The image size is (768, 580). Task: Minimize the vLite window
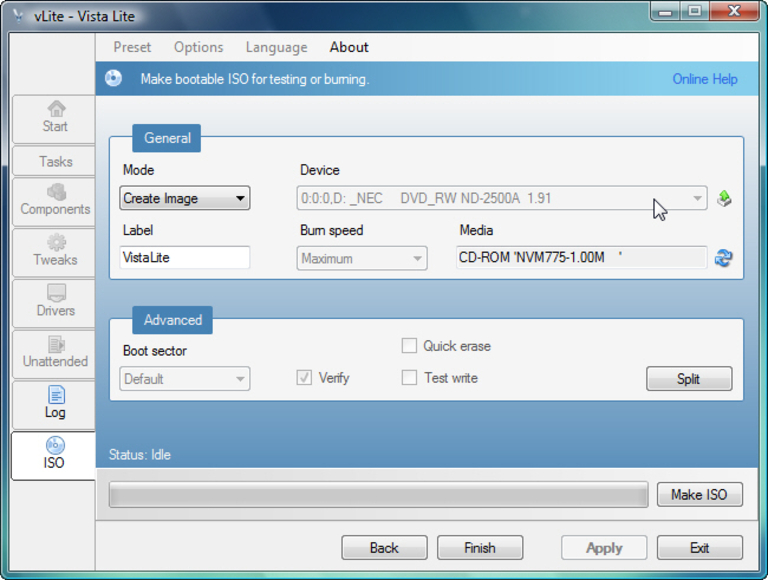(665, 11)
